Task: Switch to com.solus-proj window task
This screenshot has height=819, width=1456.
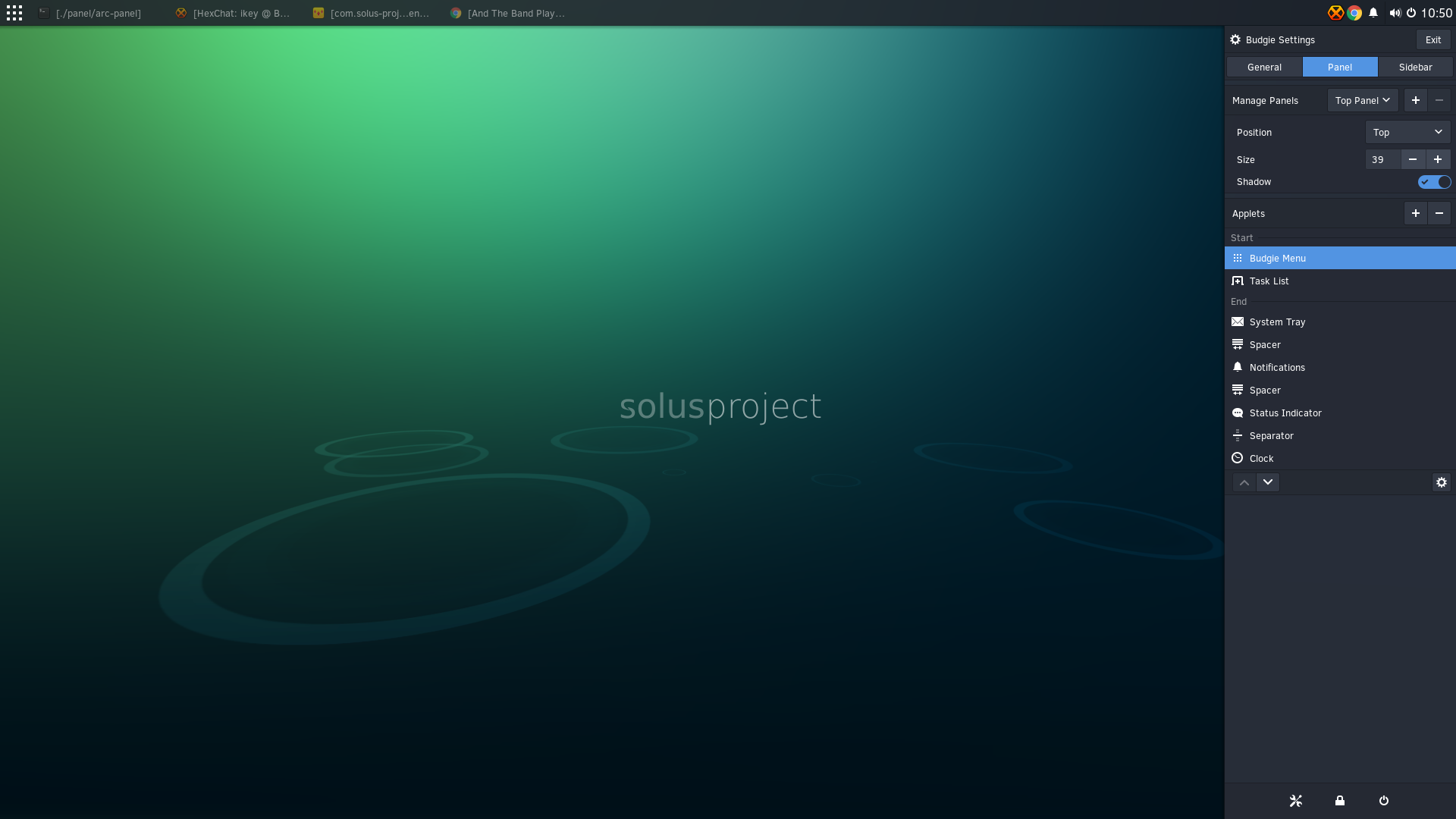Action: pos(371,13)
